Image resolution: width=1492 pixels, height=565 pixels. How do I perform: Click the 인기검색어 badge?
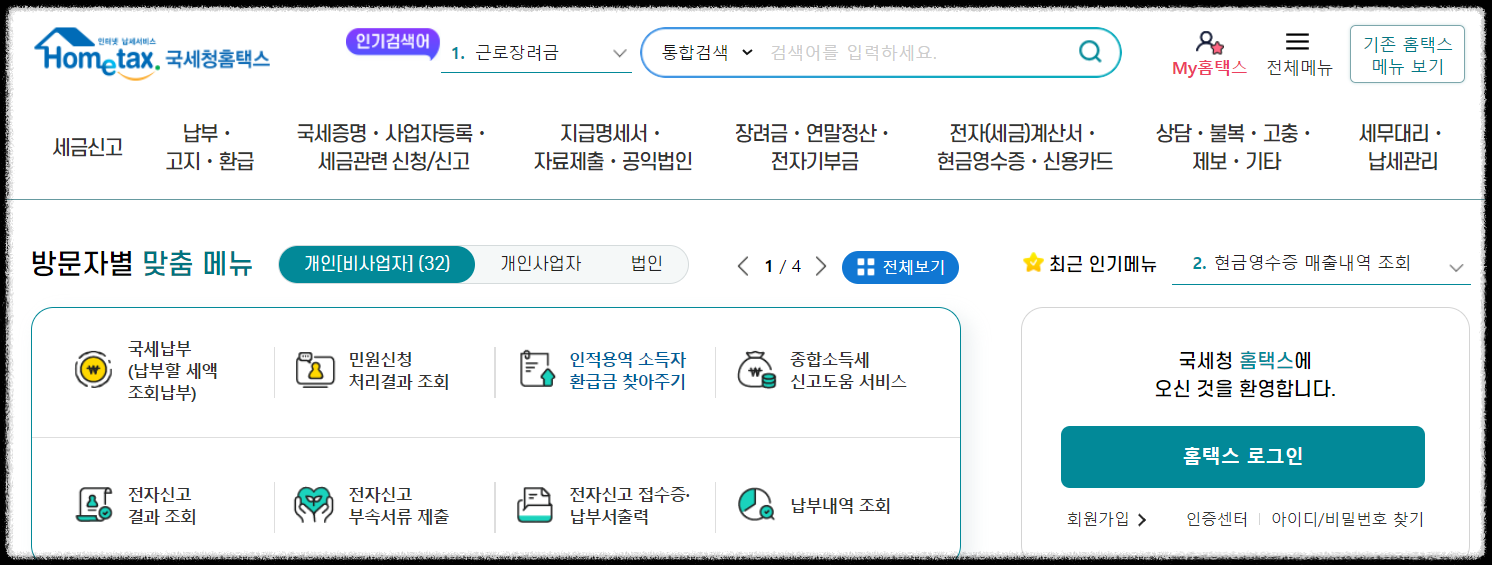(x=393, y=43)
